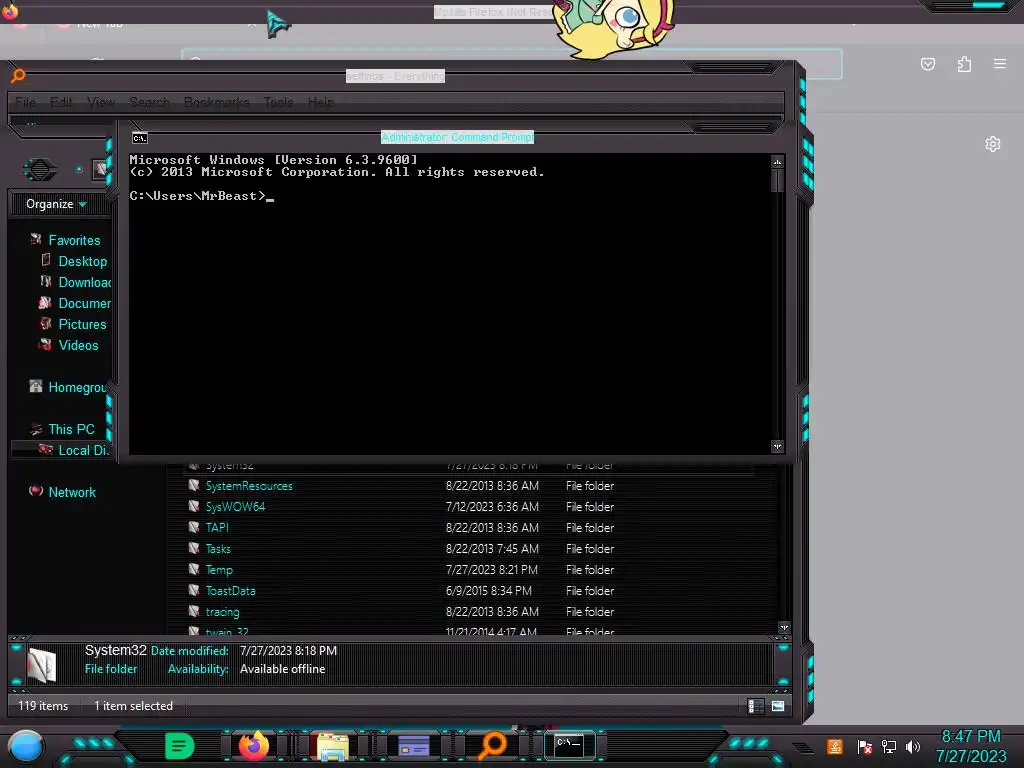Image resolution: width=1024 pixels, height=768 pixels.
Task: Switch to details view in Explorer status bar
Action: (755, 706)
